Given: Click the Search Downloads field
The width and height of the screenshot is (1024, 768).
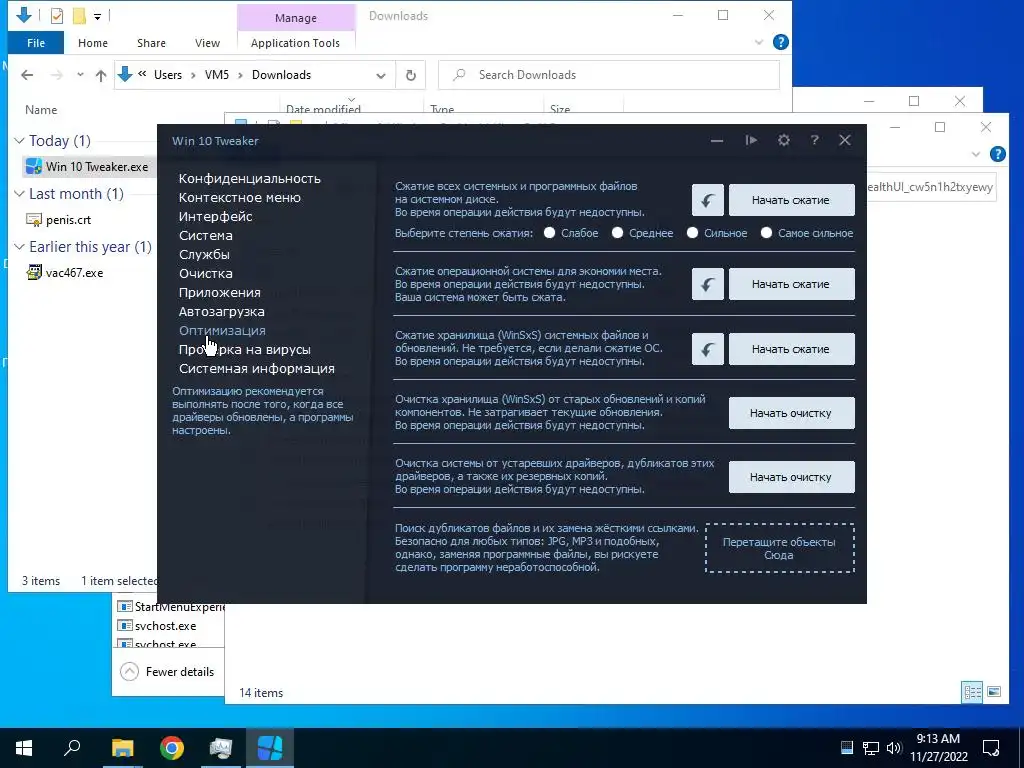Looking at the screenshot, I should [x=609, y=75].
